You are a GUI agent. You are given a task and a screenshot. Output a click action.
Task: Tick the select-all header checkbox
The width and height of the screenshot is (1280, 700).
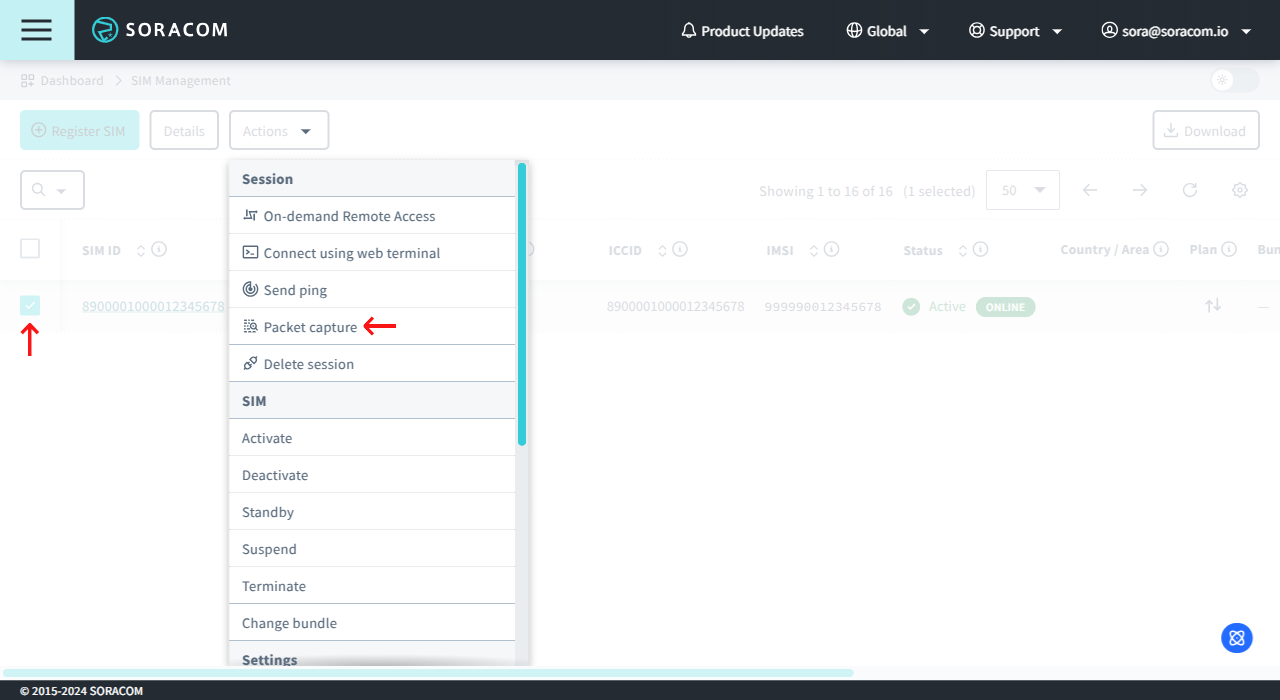coord(30,249)
